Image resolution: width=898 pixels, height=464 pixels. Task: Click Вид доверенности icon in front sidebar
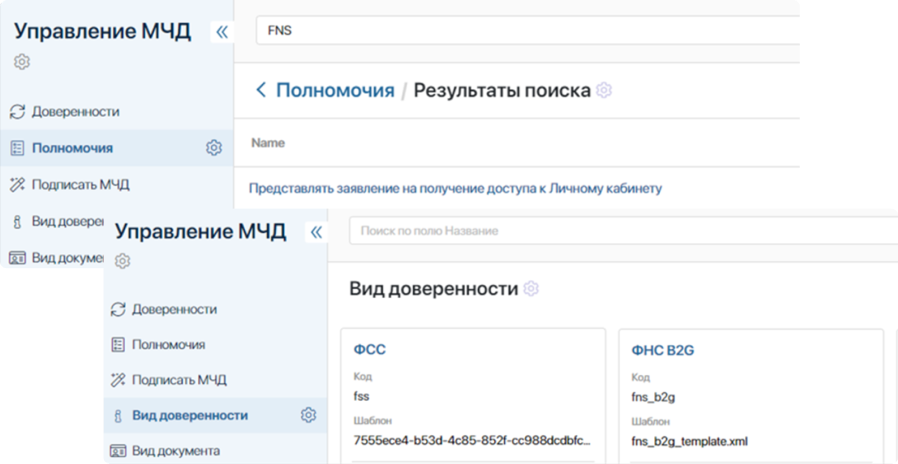[118, 416]
